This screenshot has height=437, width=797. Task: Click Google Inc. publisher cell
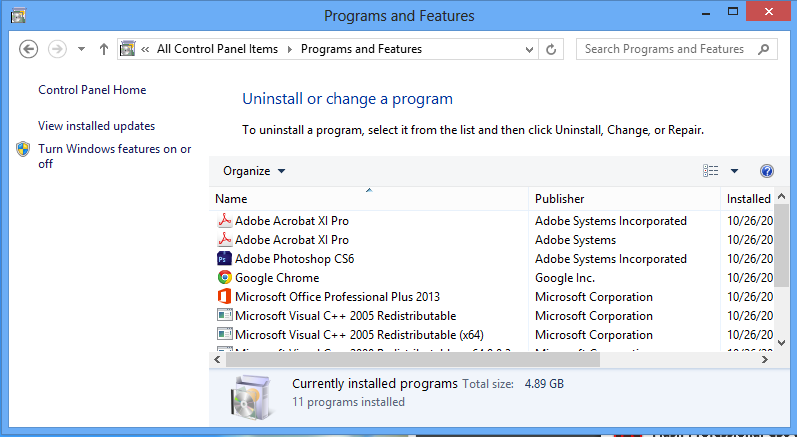pyautogui.click(x=565, y=278)
